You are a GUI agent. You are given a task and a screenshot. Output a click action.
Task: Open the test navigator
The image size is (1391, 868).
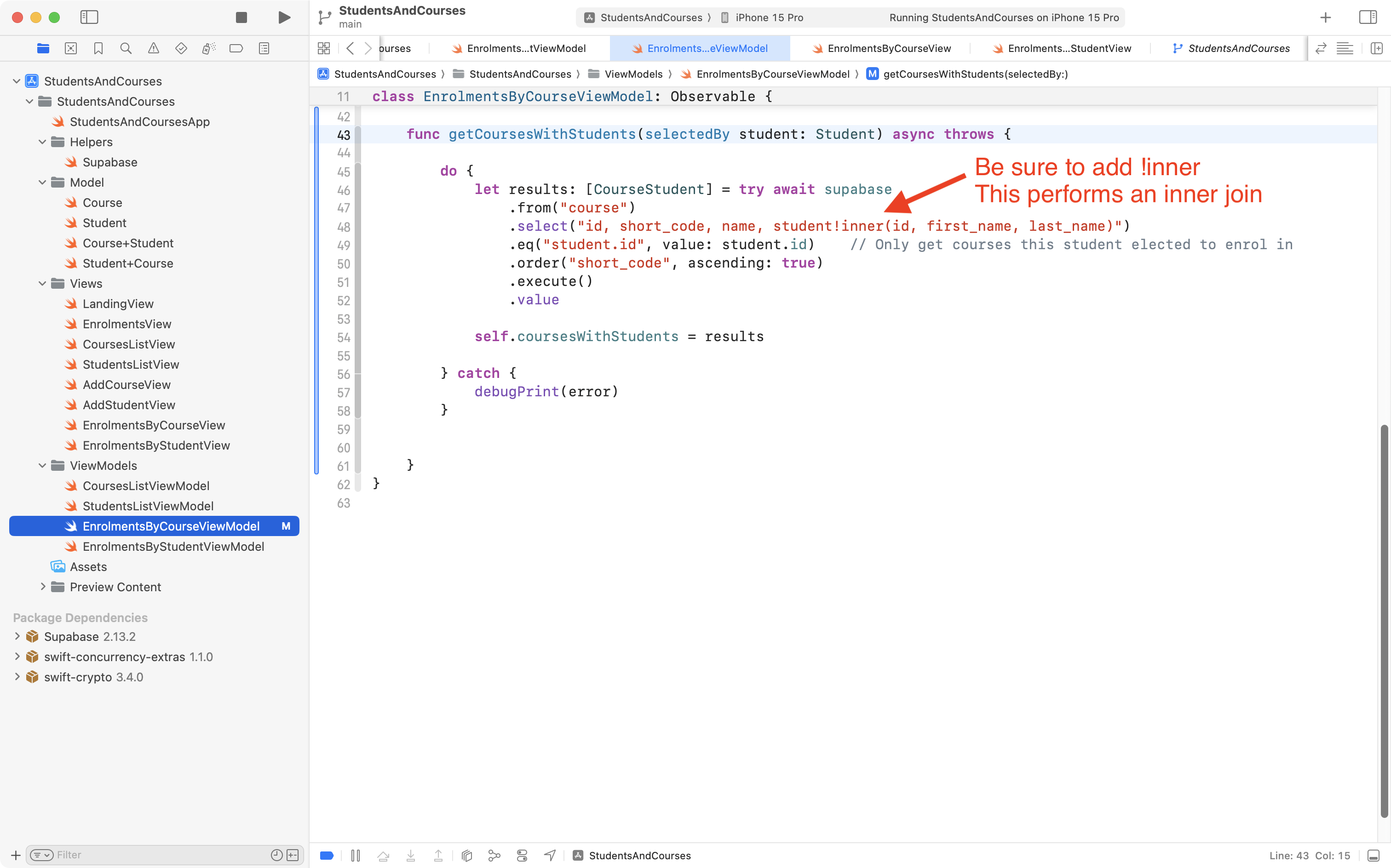click(x=181, y=48)
